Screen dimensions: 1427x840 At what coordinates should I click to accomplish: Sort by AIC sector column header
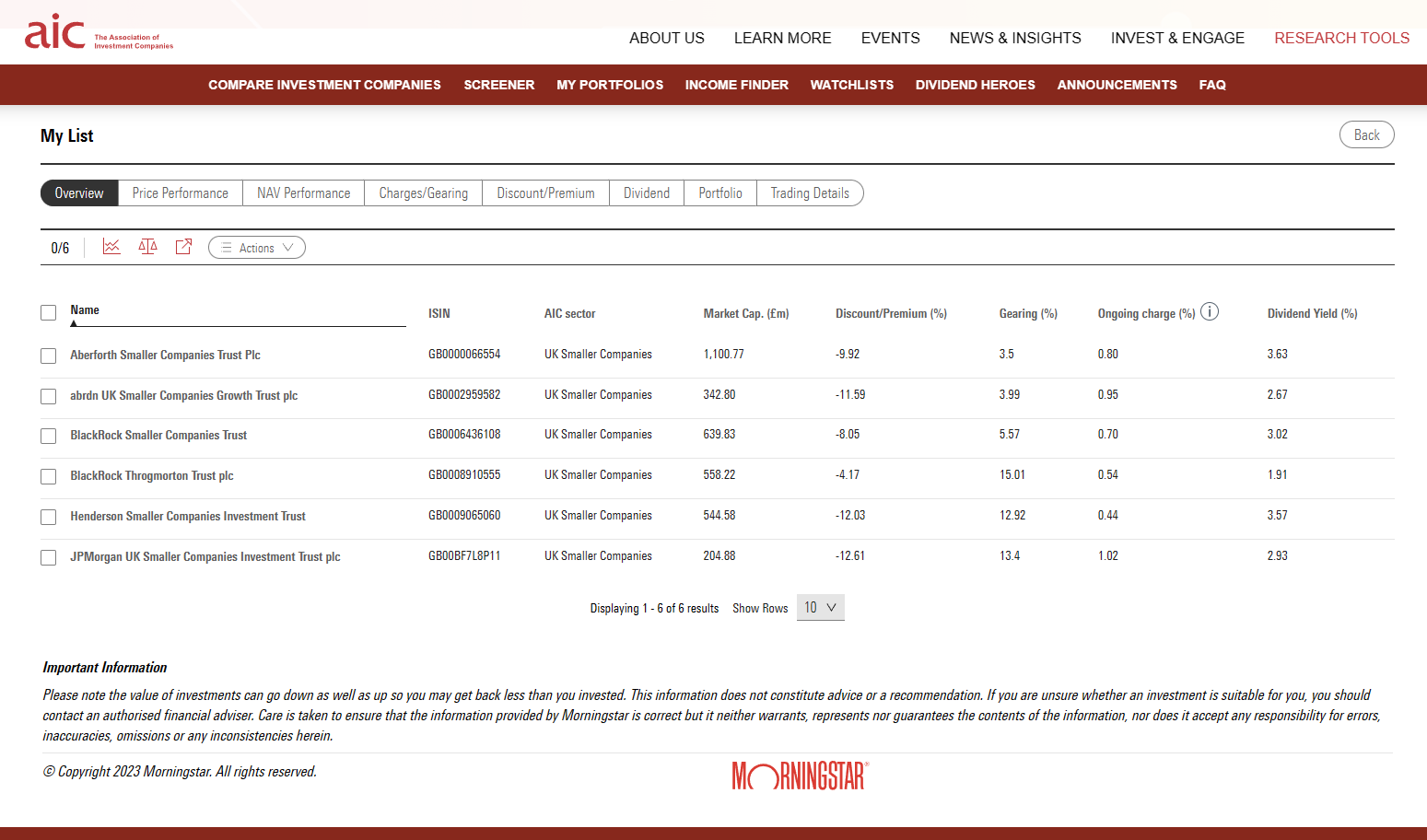click(570, 314)
